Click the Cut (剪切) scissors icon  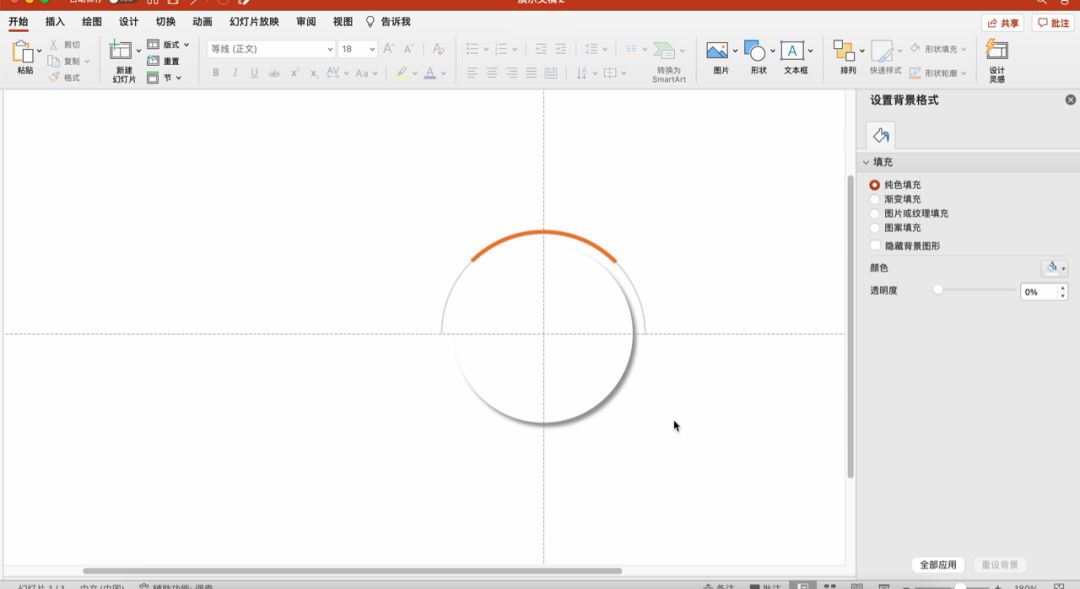click(x=53, y=44)
